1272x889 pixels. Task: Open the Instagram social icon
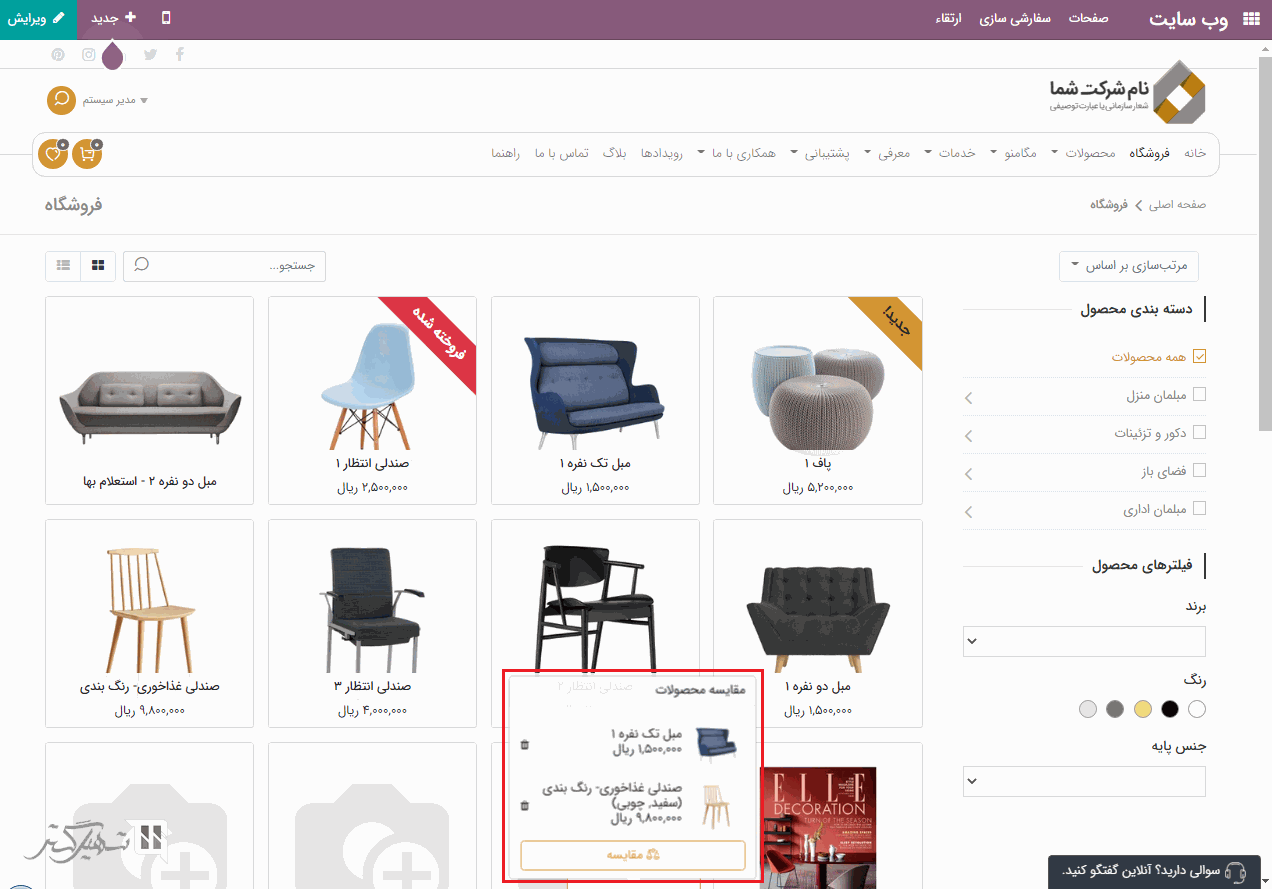pyautogui.click(x=89, y=54)
